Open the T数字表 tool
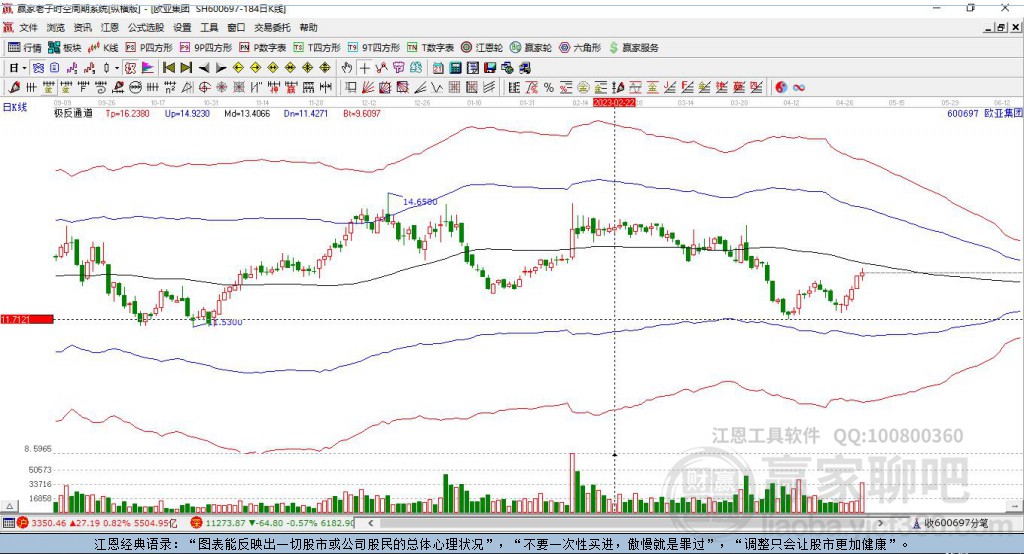The image size is (1024, 554). pyautogui.click(x=430, y=48)
